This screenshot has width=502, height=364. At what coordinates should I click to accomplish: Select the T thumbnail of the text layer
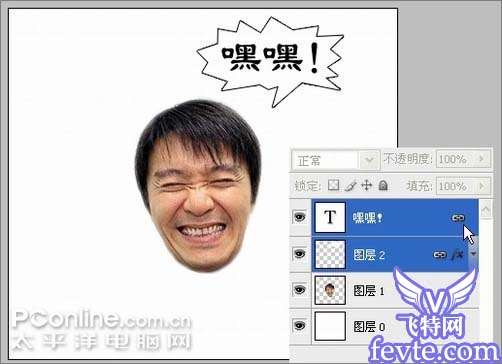(x=330, y=217)
